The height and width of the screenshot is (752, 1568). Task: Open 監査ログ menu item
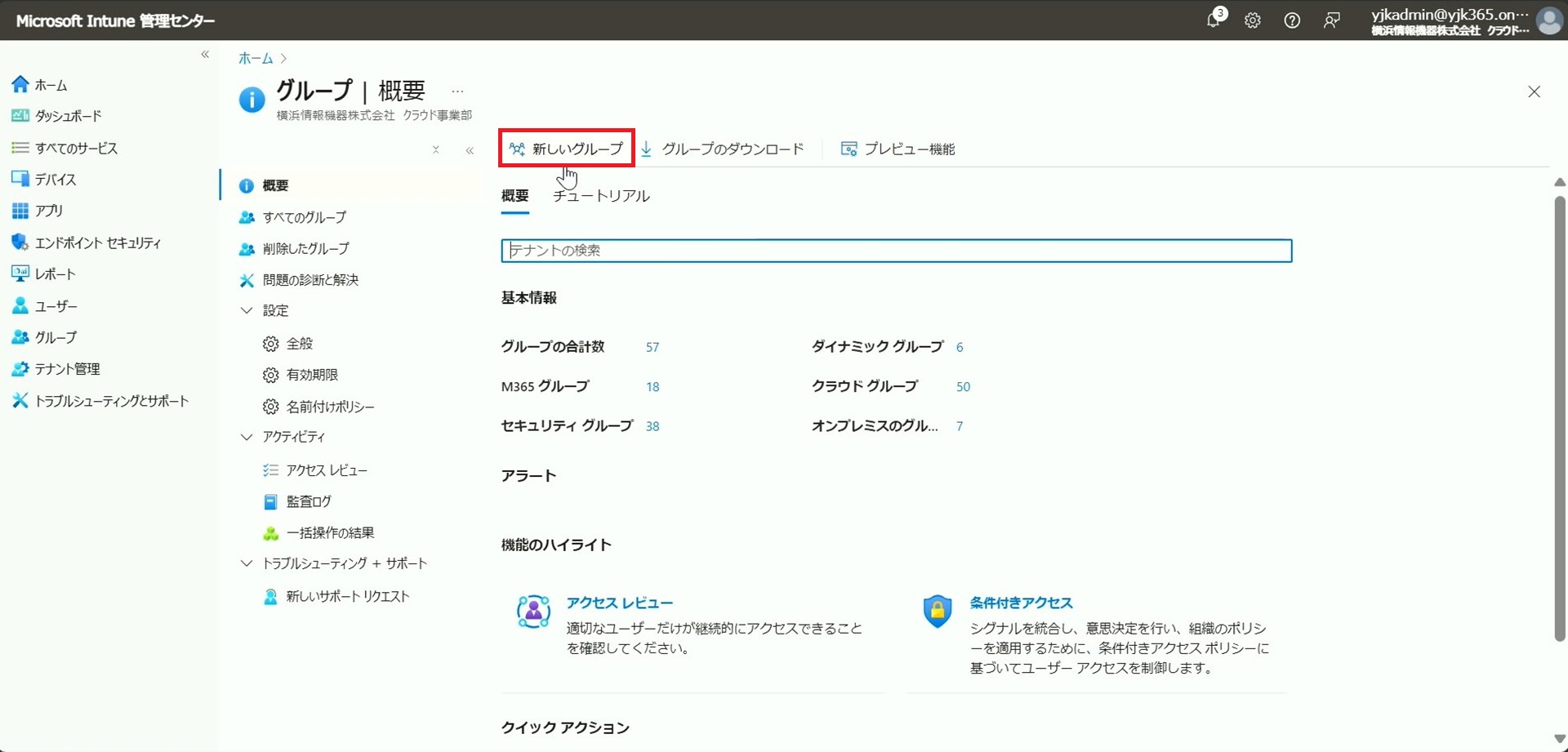click(x=309, y=501)
